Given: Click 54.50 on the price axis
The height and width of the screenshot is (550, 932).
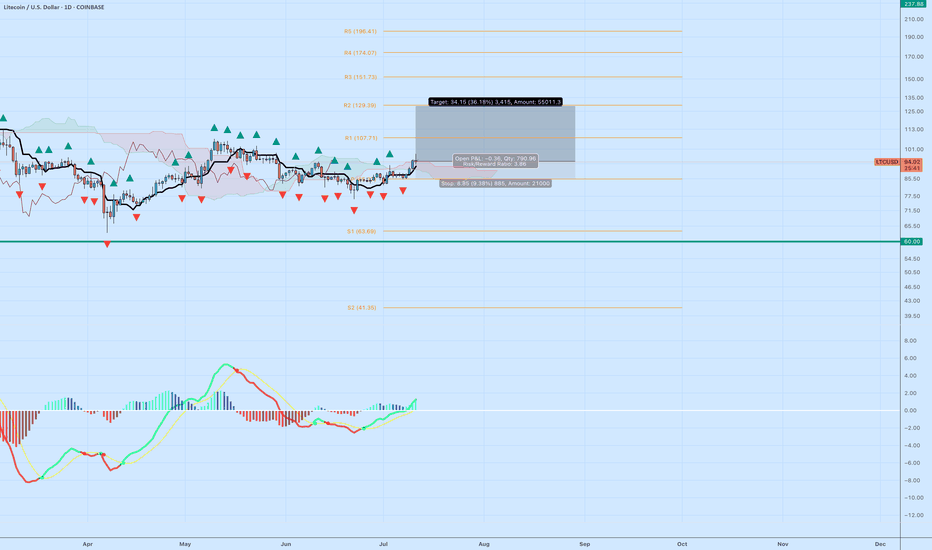Looking at the screenshot, I should (x=912, y=259).
